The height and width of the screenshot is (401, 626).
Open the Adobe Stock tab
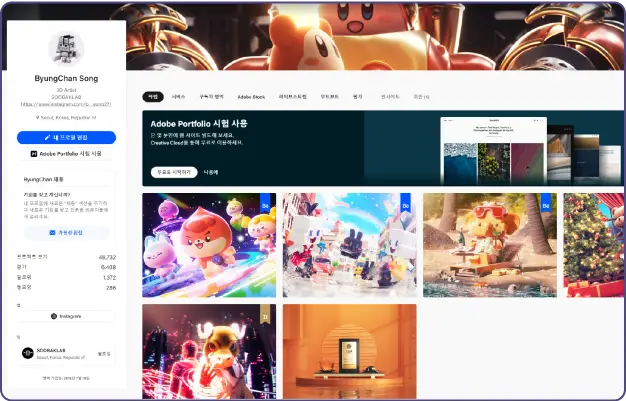(x=251, y=97)
